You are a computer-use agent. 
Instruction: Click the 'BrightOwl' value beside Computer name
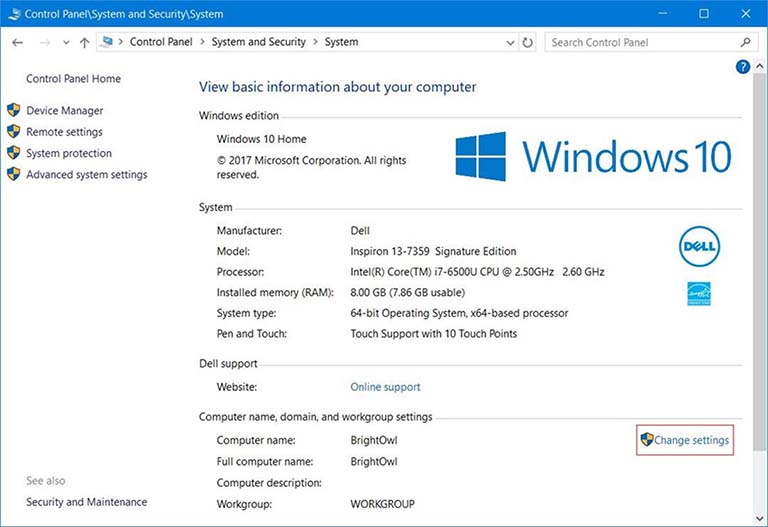coord(374,440)
